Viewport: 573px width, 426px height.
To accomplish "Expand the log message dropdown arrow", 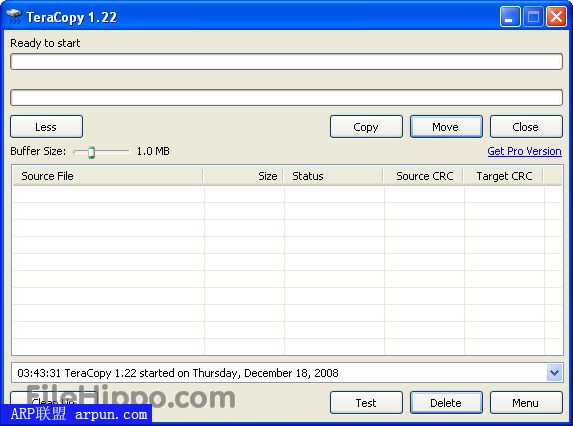I will (x=554, y=373).
